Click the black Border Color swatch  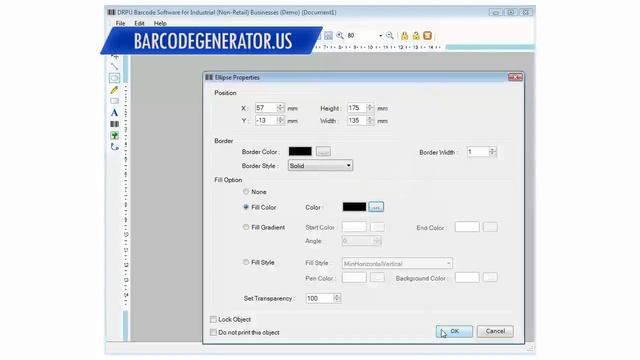300,151
